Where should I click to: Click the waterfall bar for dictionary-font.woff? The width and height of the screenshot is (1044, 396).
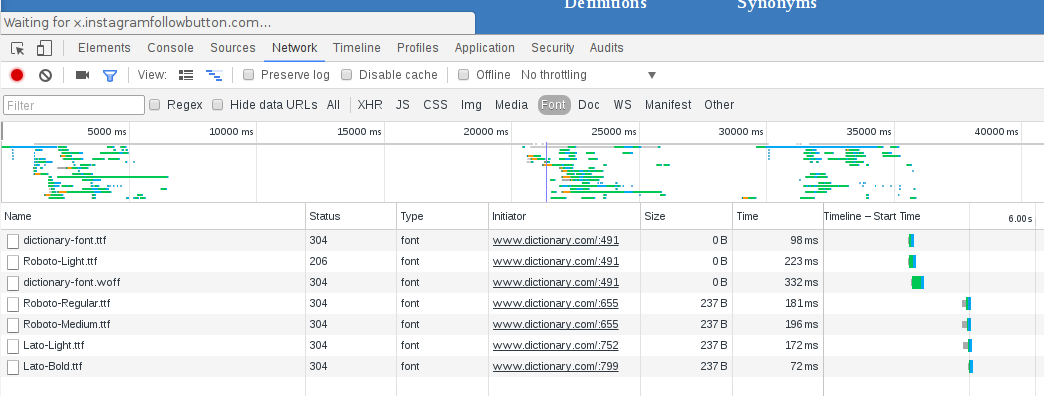click(917, 283)
